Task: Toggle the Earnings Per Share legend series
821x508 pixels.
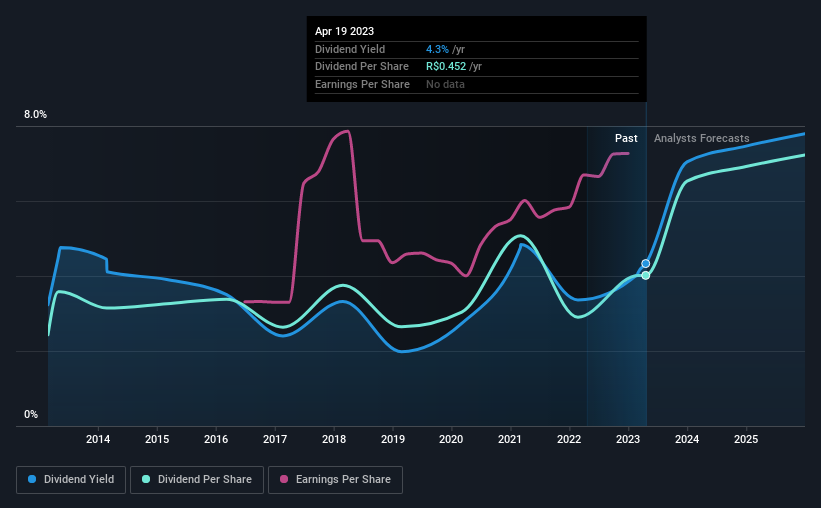Action: point(335,480)
